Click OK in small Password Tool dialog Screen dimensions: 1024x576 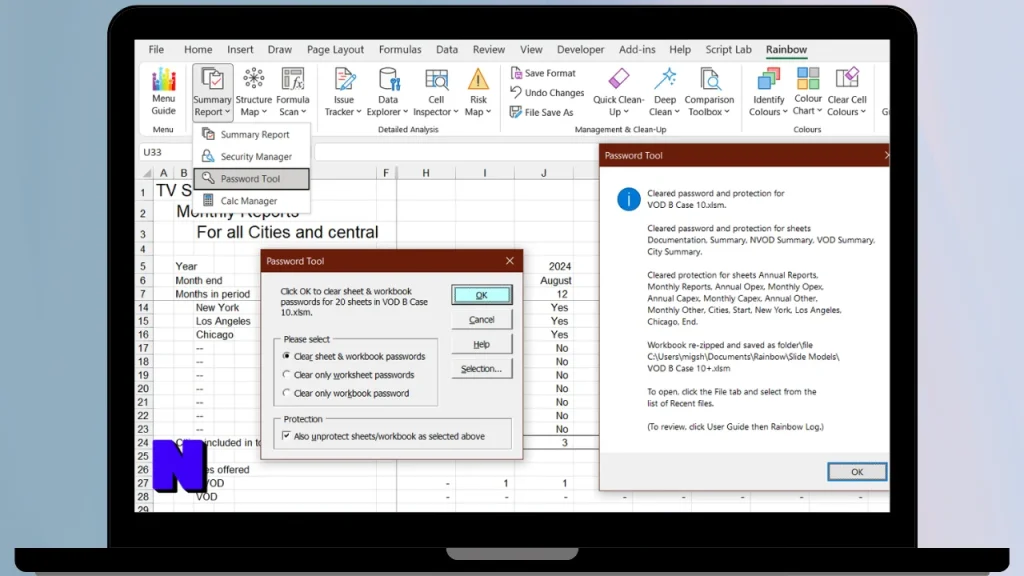pos(481,295)
